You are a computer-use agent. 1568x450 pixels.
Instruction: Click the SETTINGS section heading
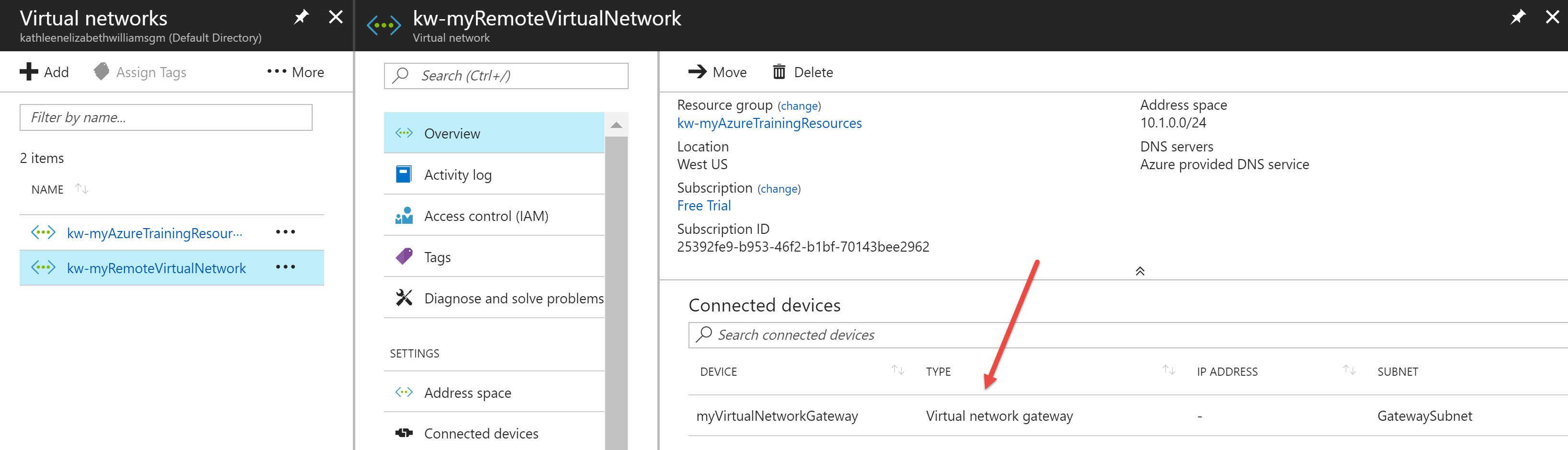(x=414, y=353)
